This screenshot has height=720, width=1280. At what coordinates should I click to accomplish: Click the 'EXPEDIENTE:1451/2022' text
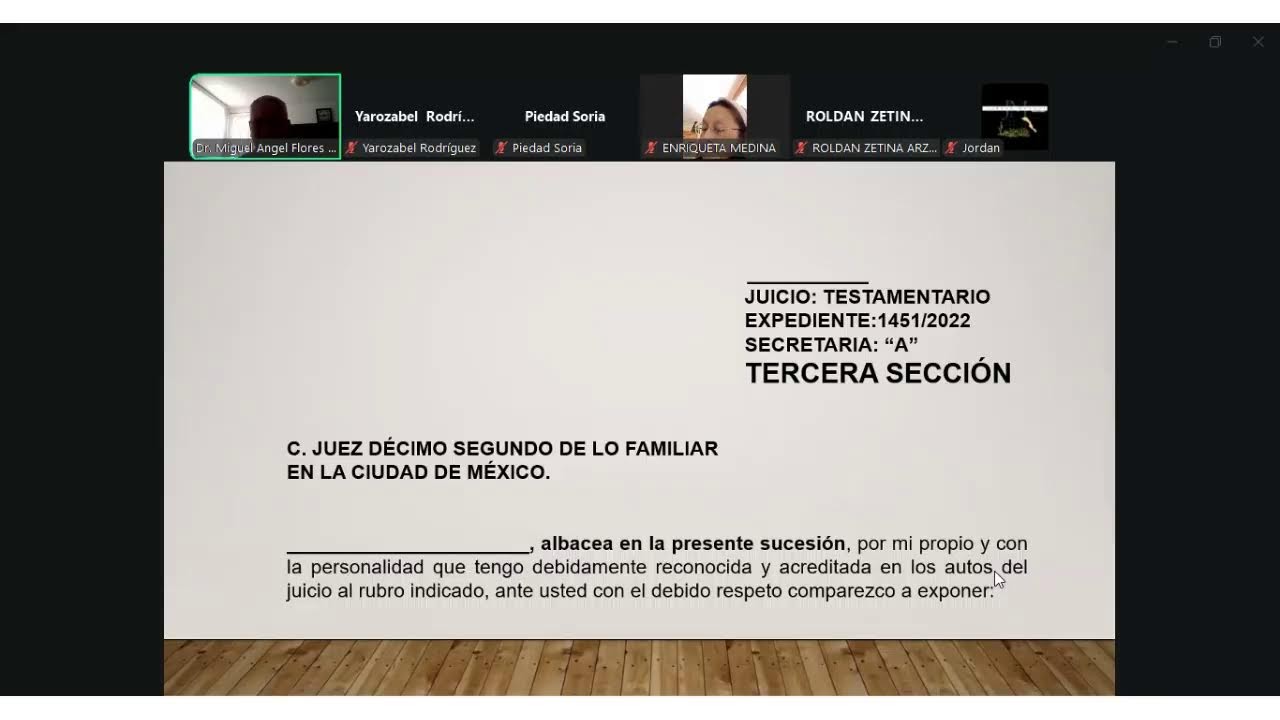[857, 321]
